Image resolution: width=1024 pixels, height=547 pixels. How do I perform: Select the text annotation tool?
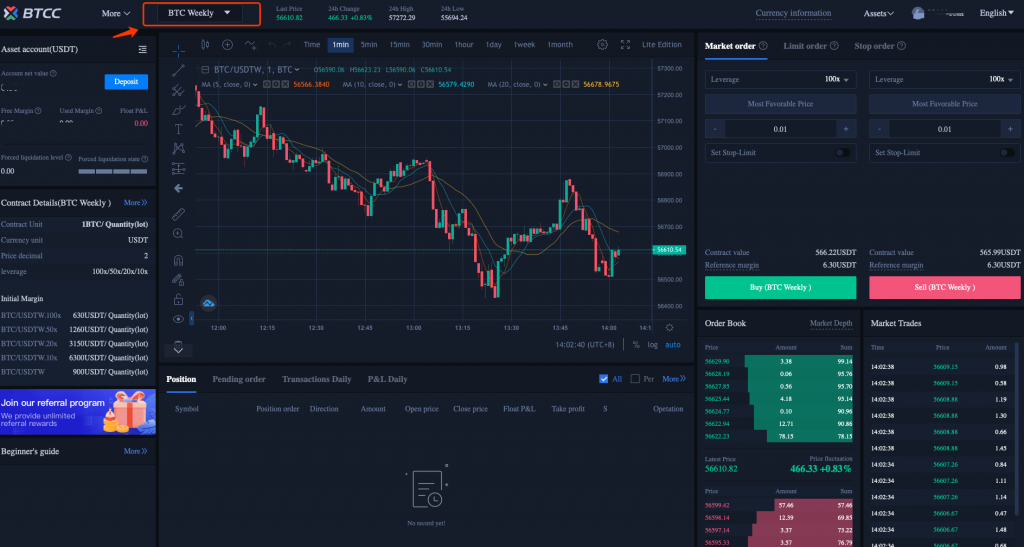click(178, 129)
